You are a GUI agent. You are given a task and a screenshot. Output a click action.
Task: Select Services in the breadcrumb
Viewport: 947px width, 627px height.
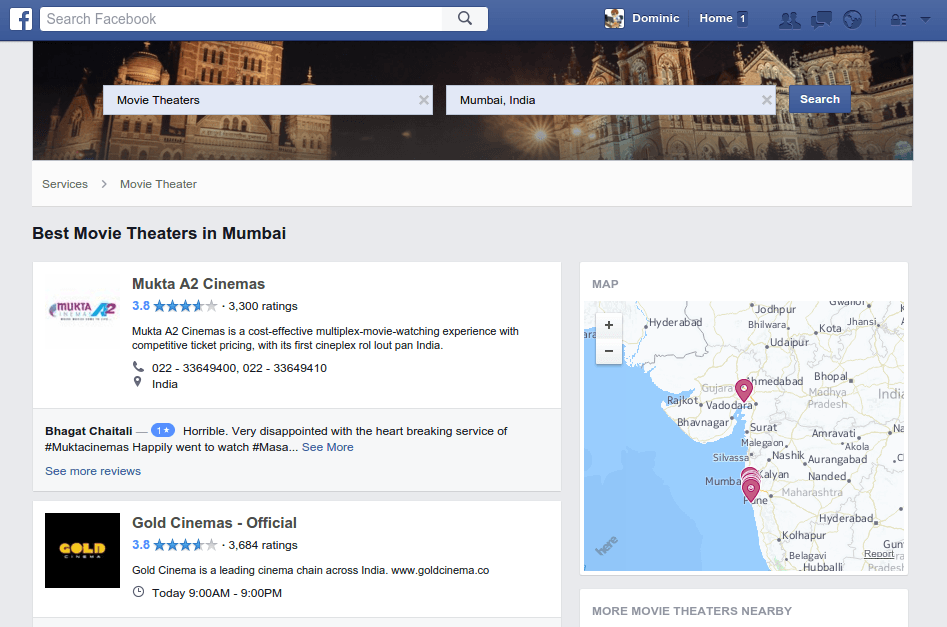64,183
